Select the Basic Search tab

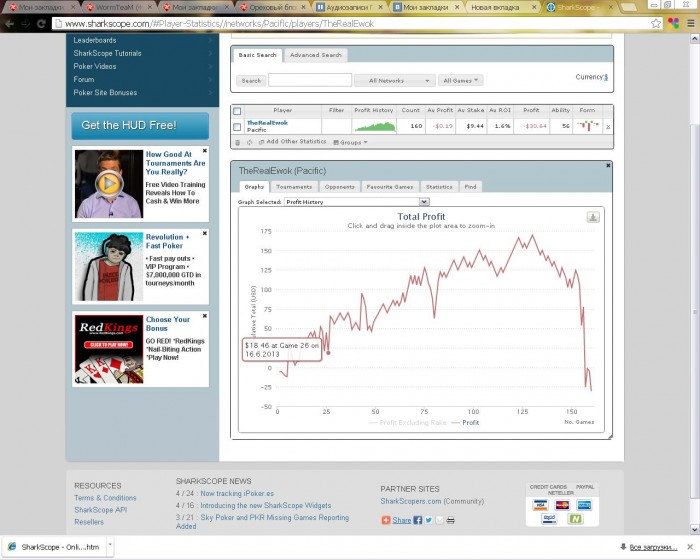(x=258, y=55)
